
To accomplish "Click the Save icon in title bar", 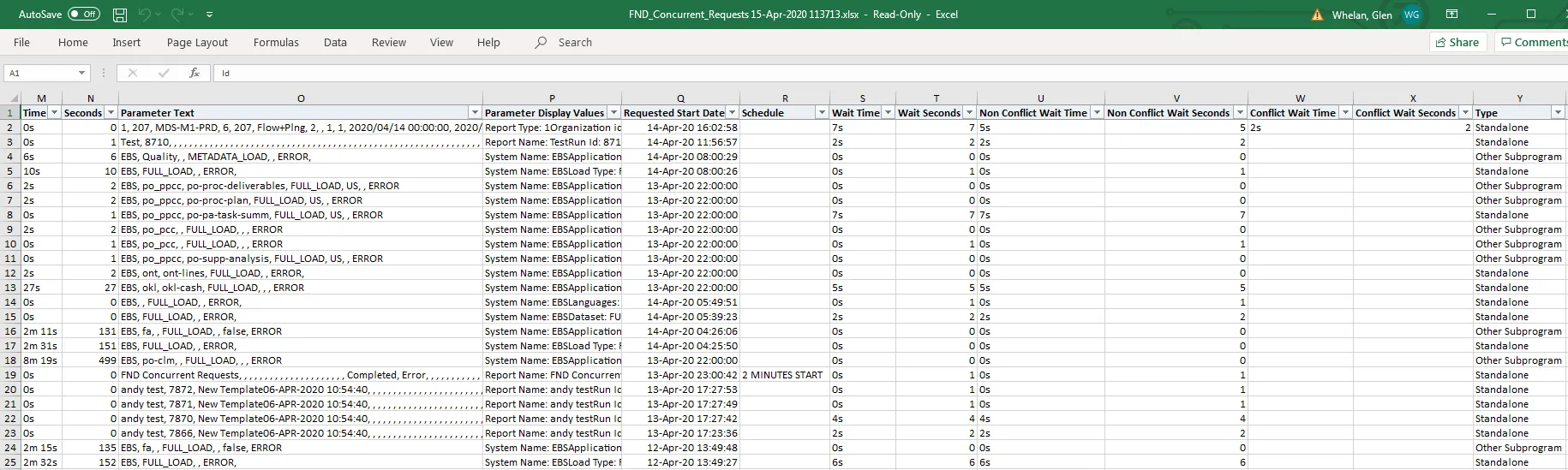I will 120,15.
